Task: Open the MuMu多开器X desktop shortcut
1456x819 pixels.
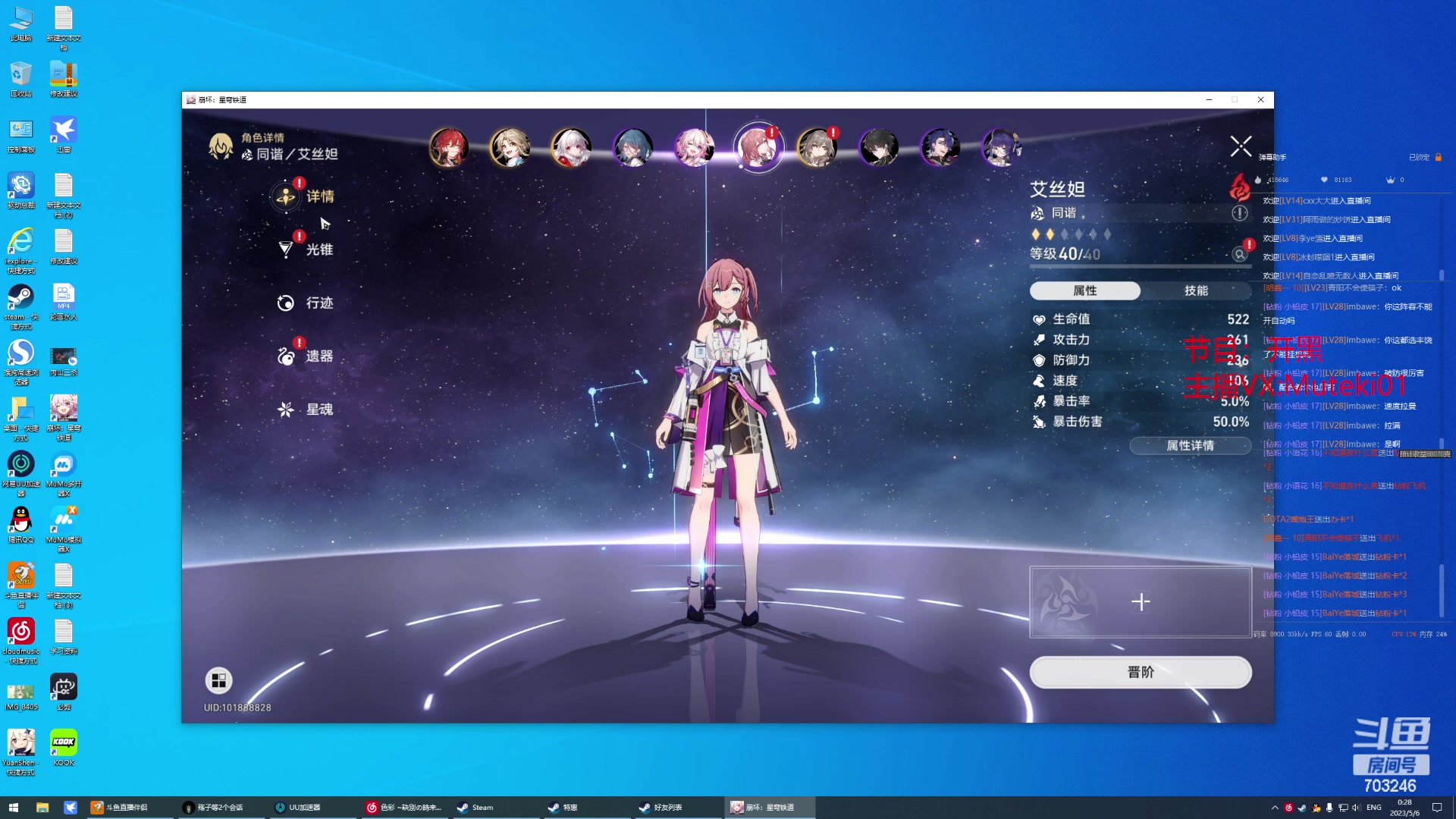Action: 64,474
